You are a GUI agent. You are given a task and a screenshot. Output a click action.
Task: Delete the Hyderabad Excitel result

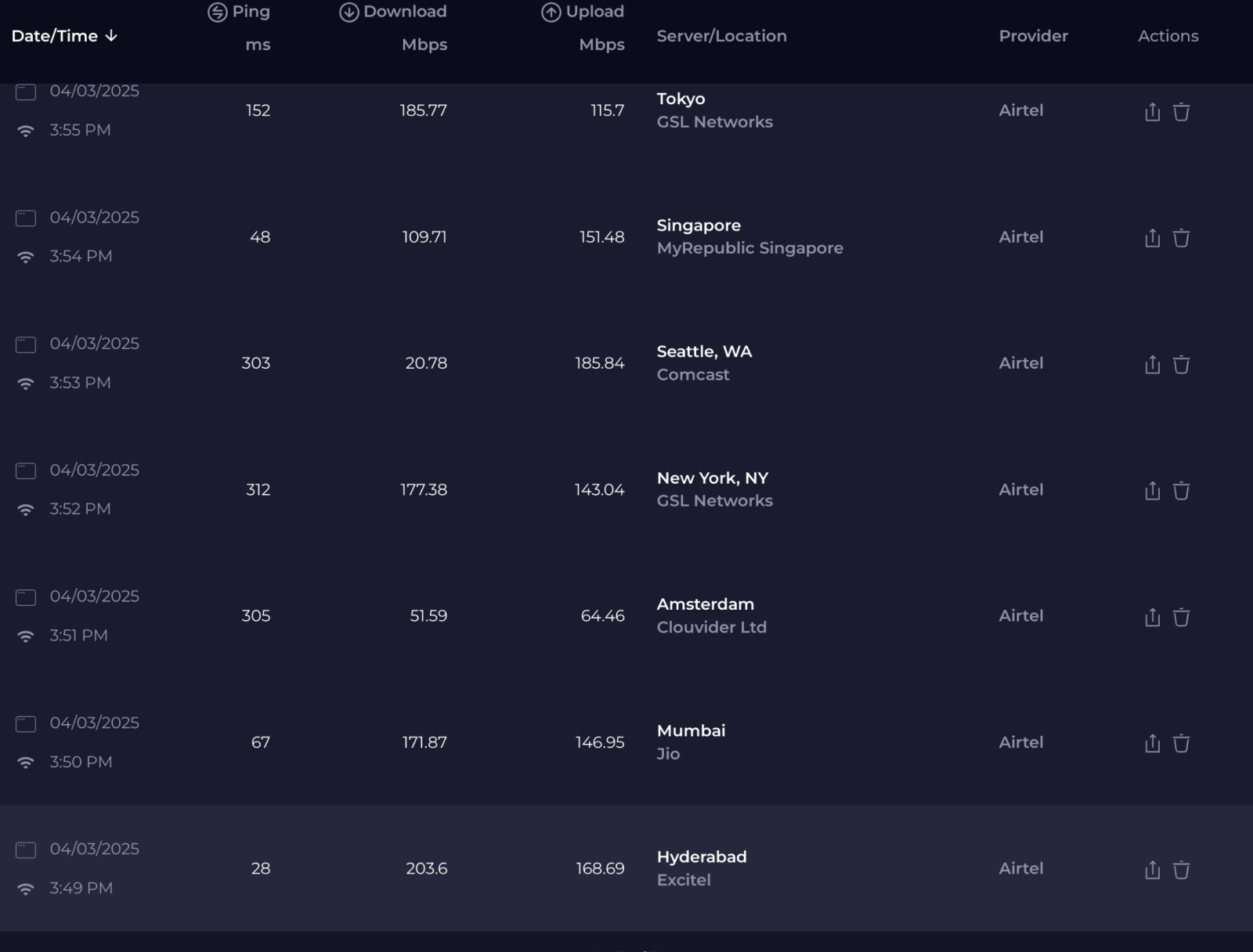click(x=1181, y=870)
